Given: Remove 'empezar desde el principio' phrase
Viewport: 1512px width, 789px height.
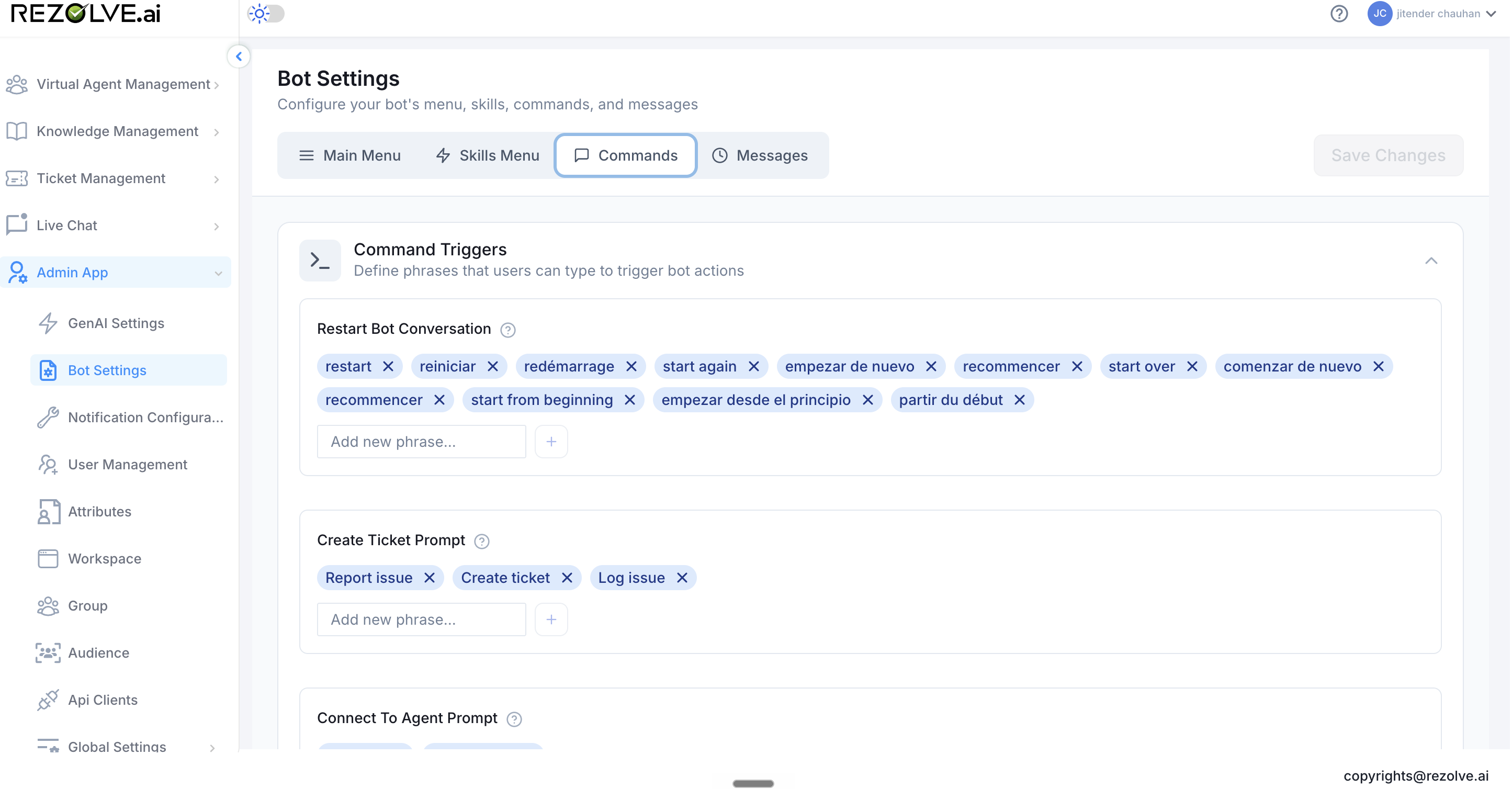Looking at the screenshot, I should click(867, 400).
